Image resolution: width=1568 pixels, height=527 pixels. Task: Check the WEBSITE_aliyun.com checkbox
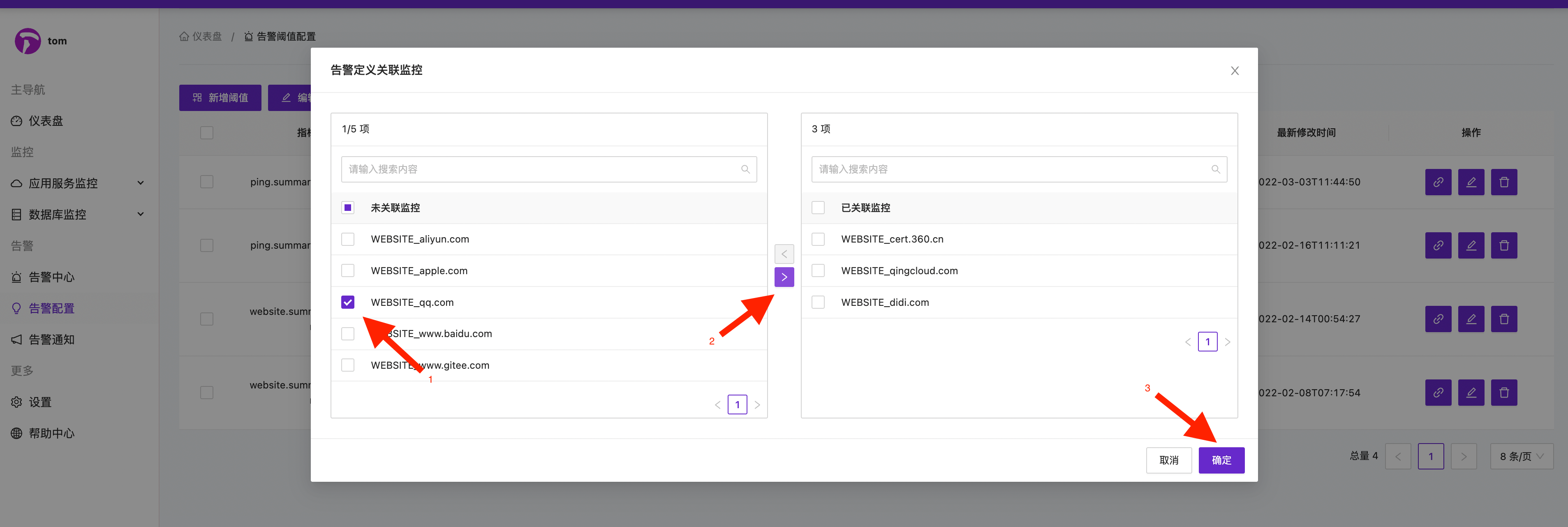pos(347,239)
